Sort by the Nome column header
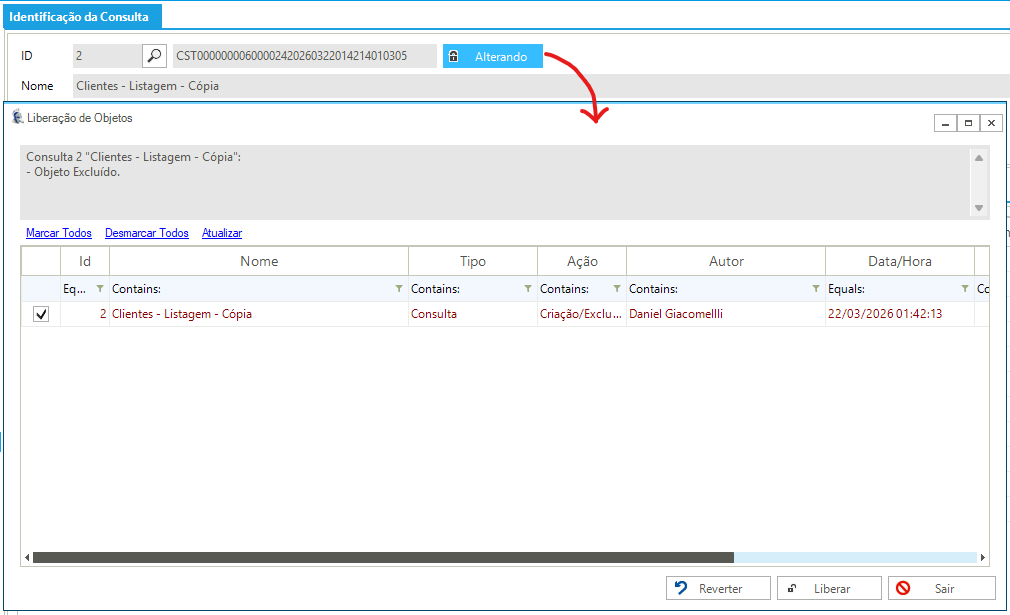Screen dimensions: 1010x615 259,261
